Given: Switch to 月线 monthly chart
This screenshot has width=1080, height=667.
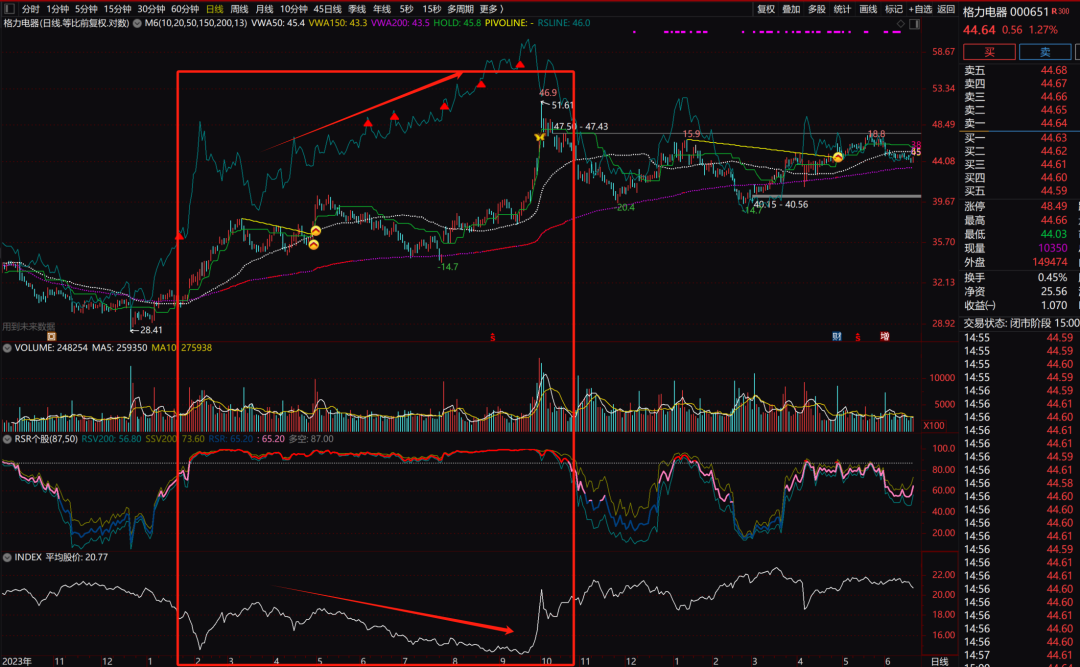Looking at the screenshot, I should tap(264, 9).
